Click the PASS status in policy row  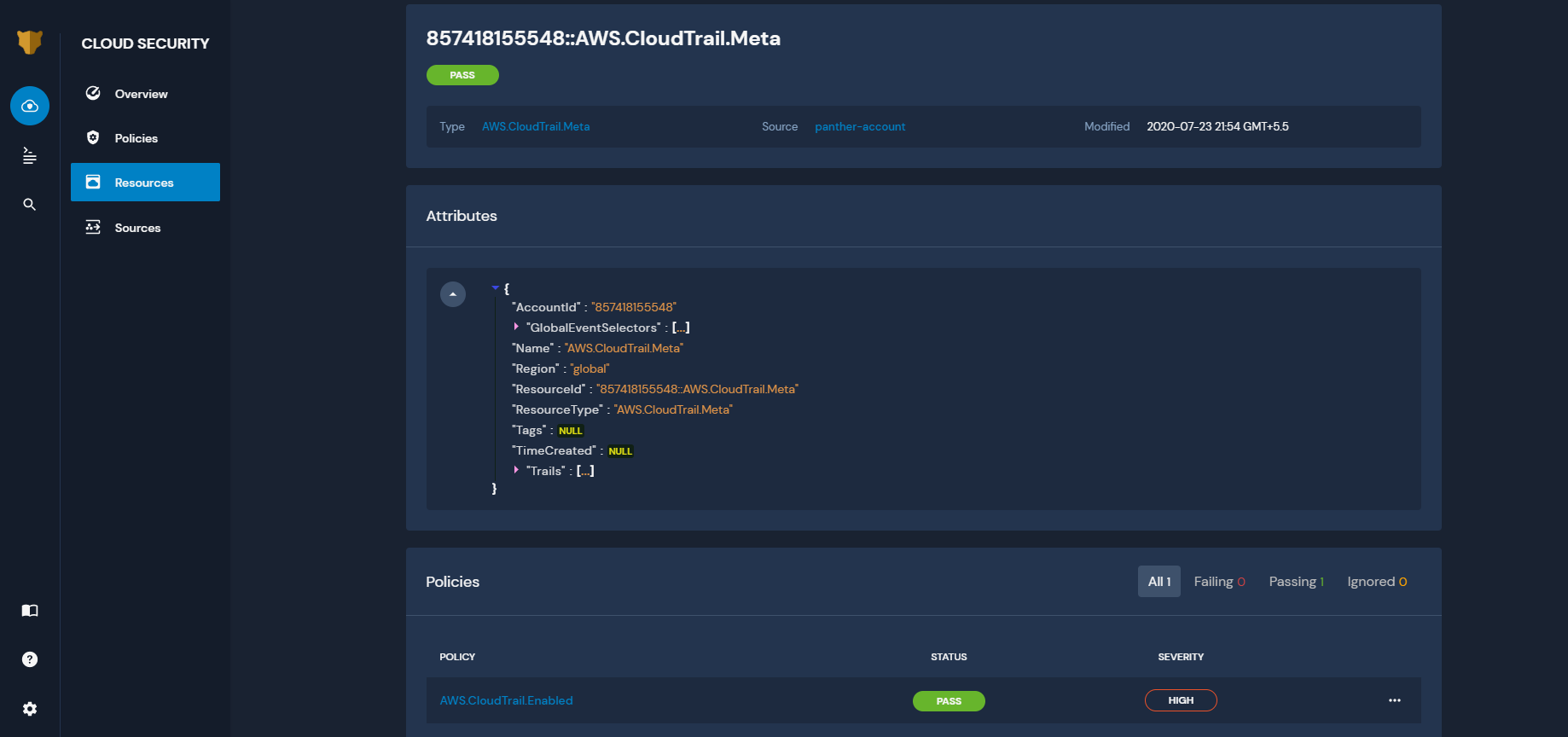tap(949, 701)
